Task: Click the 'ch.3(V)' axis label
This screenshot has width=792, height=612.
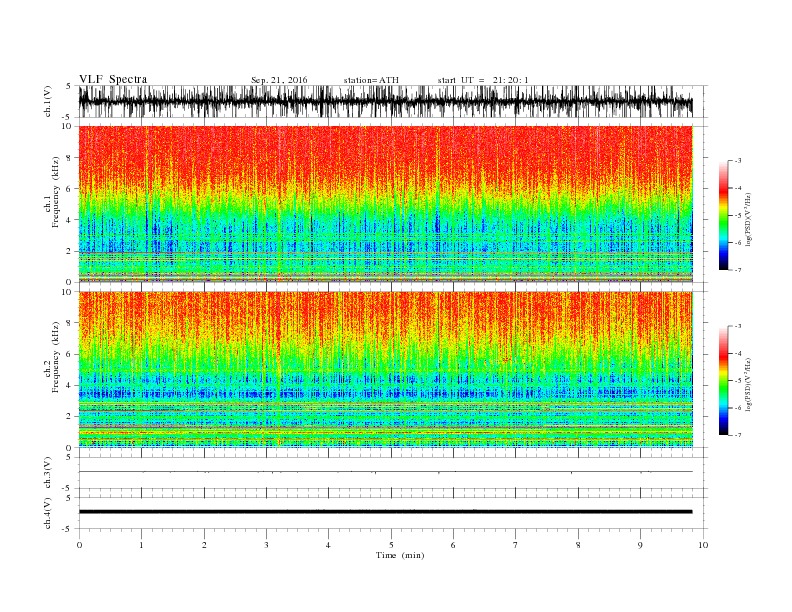Action: click(x=48, y=473)
